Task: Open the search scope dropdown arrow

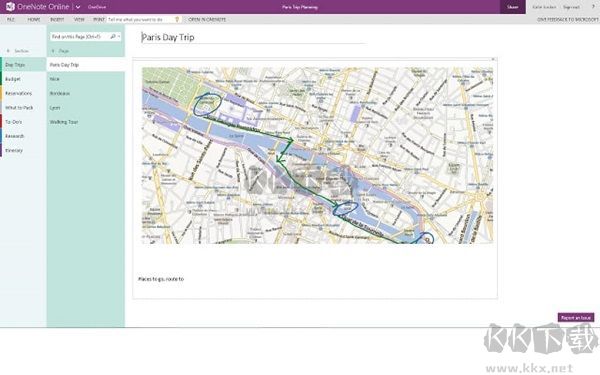Action: coord(119,36)
